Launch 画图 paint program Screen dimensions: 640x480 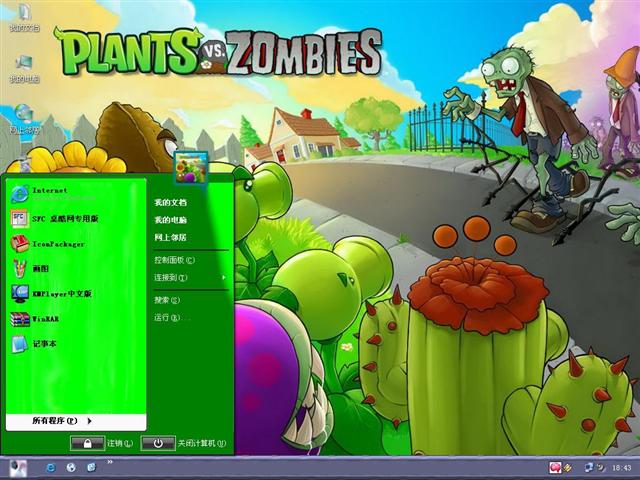(x=76, y=269)
